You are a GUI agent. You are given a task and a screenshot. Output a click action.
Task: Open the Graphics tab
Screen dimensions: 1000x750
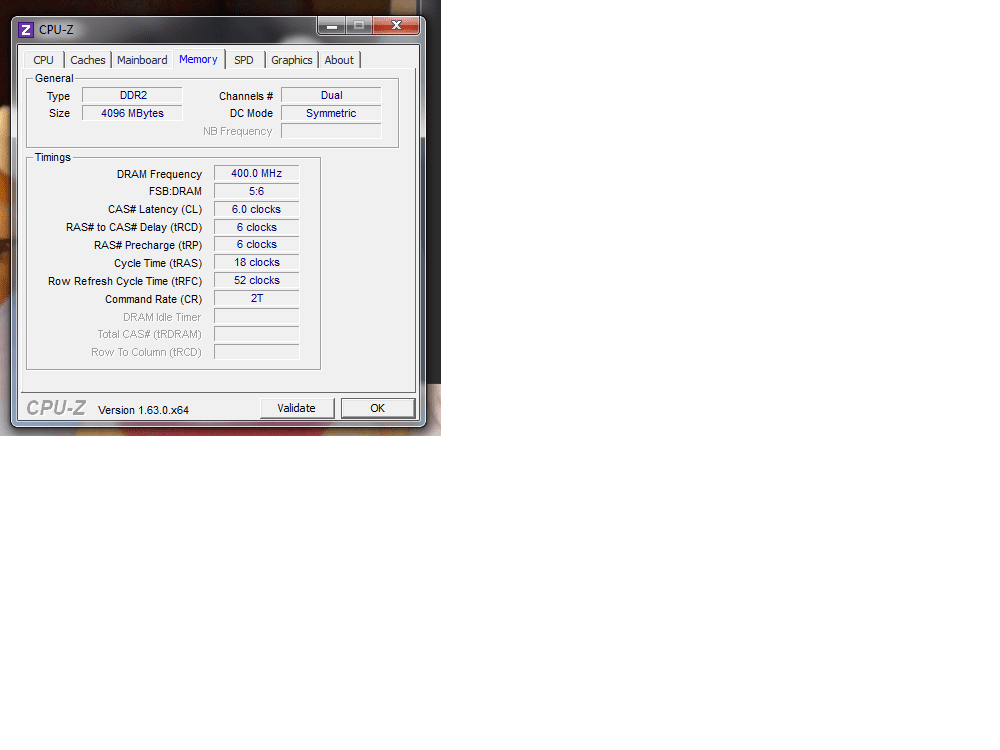(x=291, y=60)
